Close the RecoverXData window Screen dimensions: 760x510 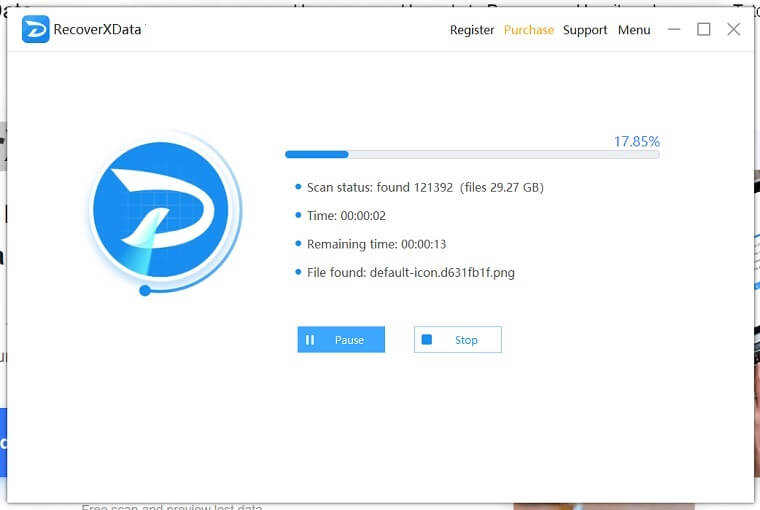point(733,30)
